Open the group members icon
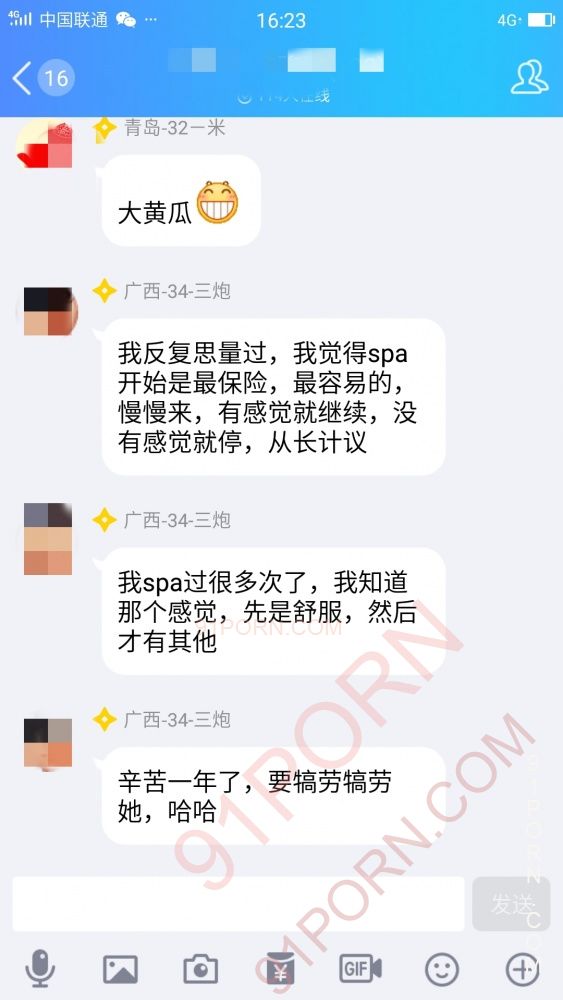 coord(529,77)
